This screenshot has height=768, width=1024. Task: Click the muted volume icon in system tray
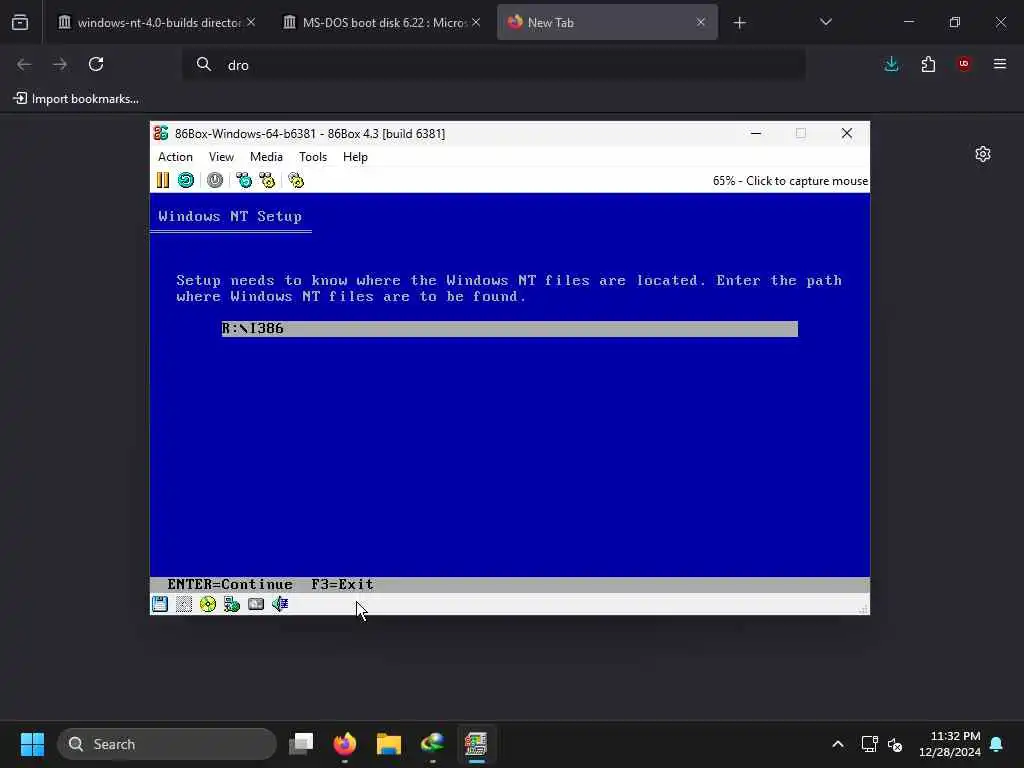tap(895, 744)
